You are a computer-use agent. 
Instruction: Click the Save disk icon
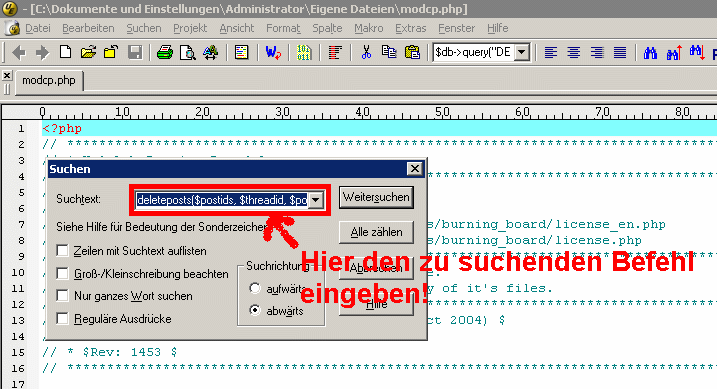click(135, 52)
